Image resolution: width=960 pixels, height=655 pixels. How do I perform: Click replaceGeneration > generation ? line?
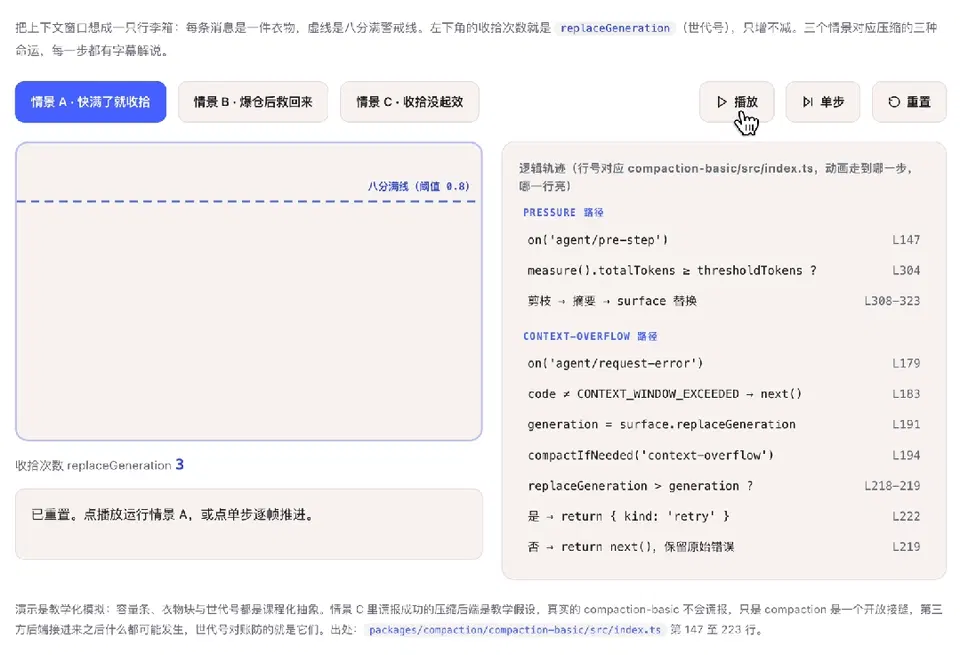(x=724, y=486)
